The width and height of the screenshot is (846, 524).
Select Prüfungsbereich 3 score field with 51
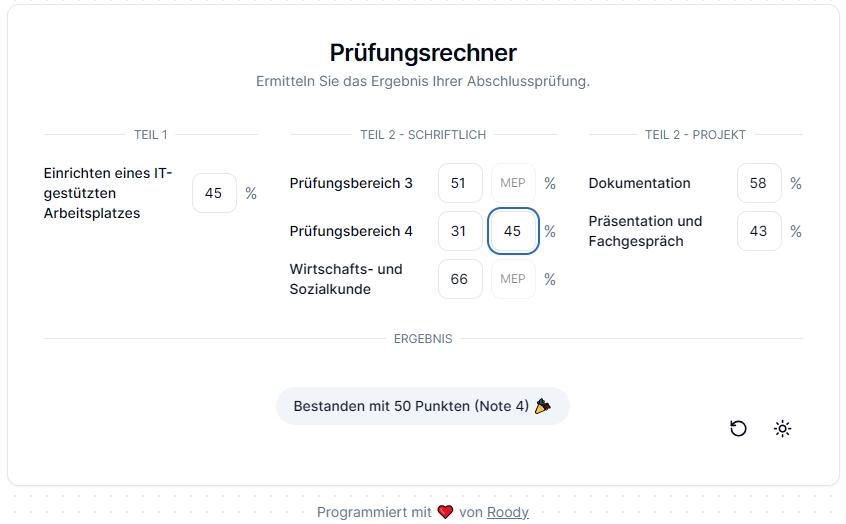(x=460, y=183)
